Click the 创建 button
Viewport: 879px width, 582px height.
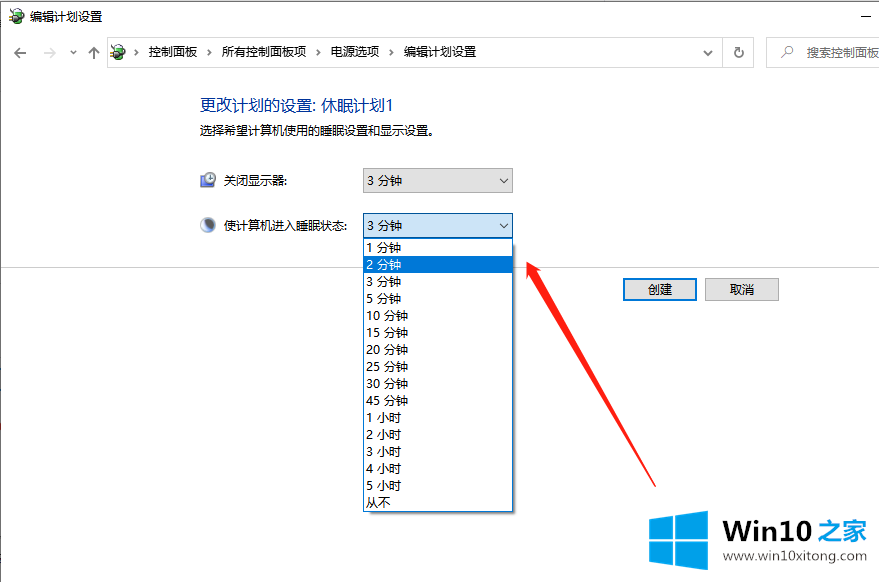[660, 289]
